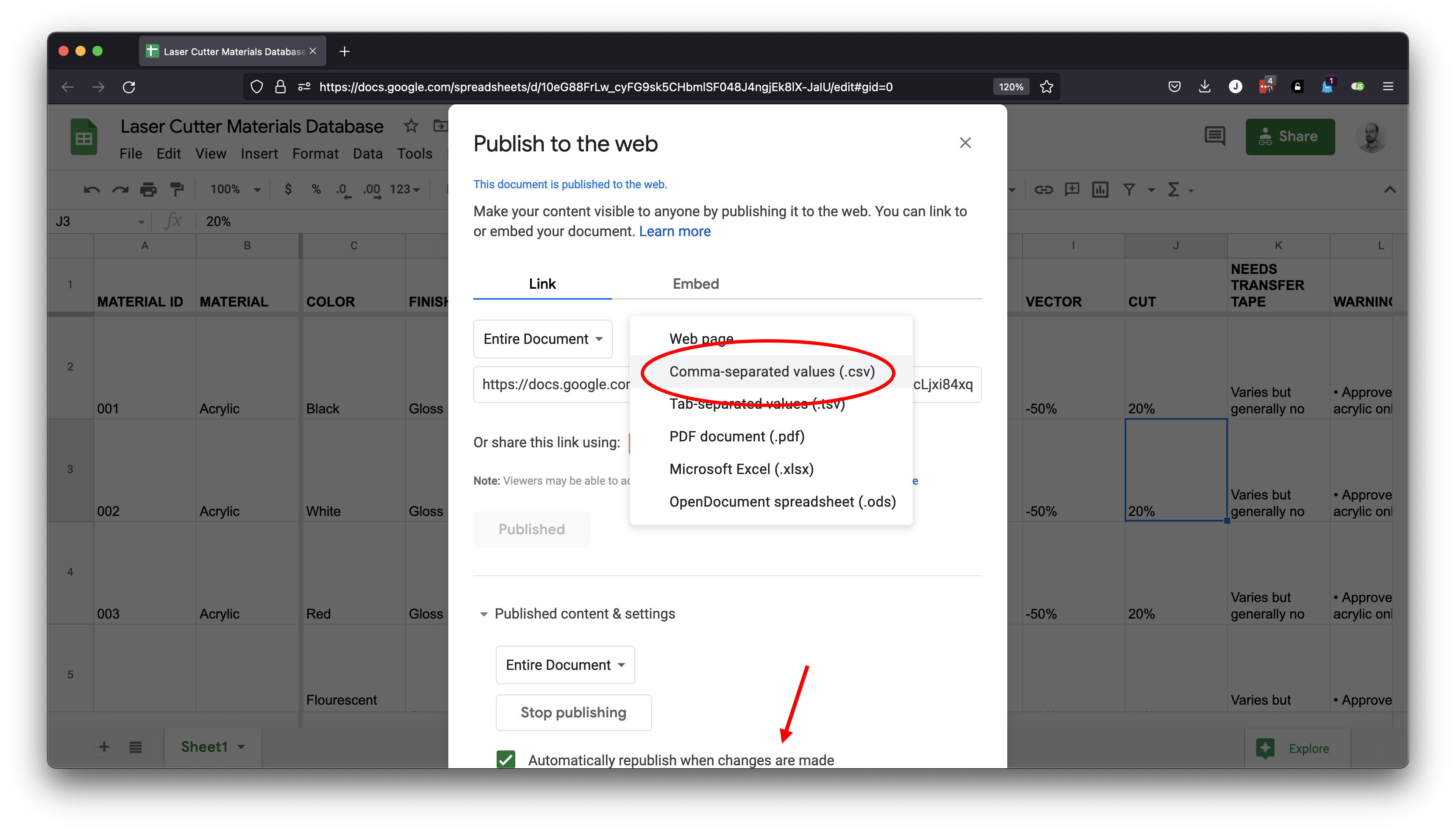Click the paint format roller icon
Image resolution: width=1456 pixels, height=831 pixels.
coord(178,190)
